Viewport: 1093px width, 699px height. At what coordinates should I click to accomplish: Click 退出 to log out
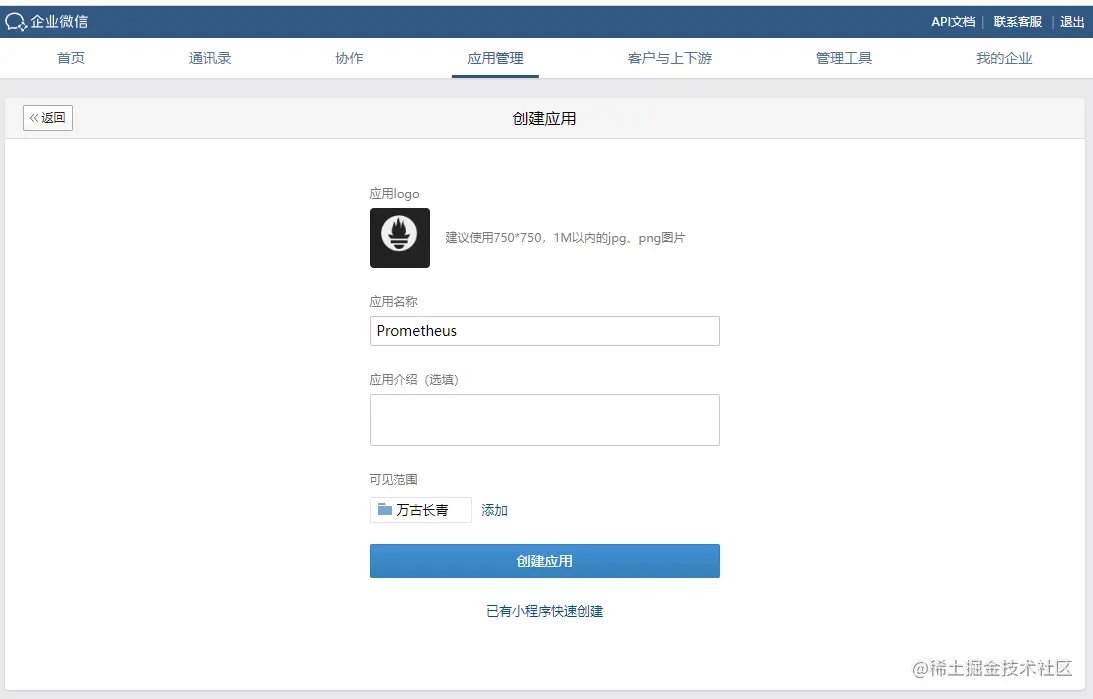pos(1072,22)
